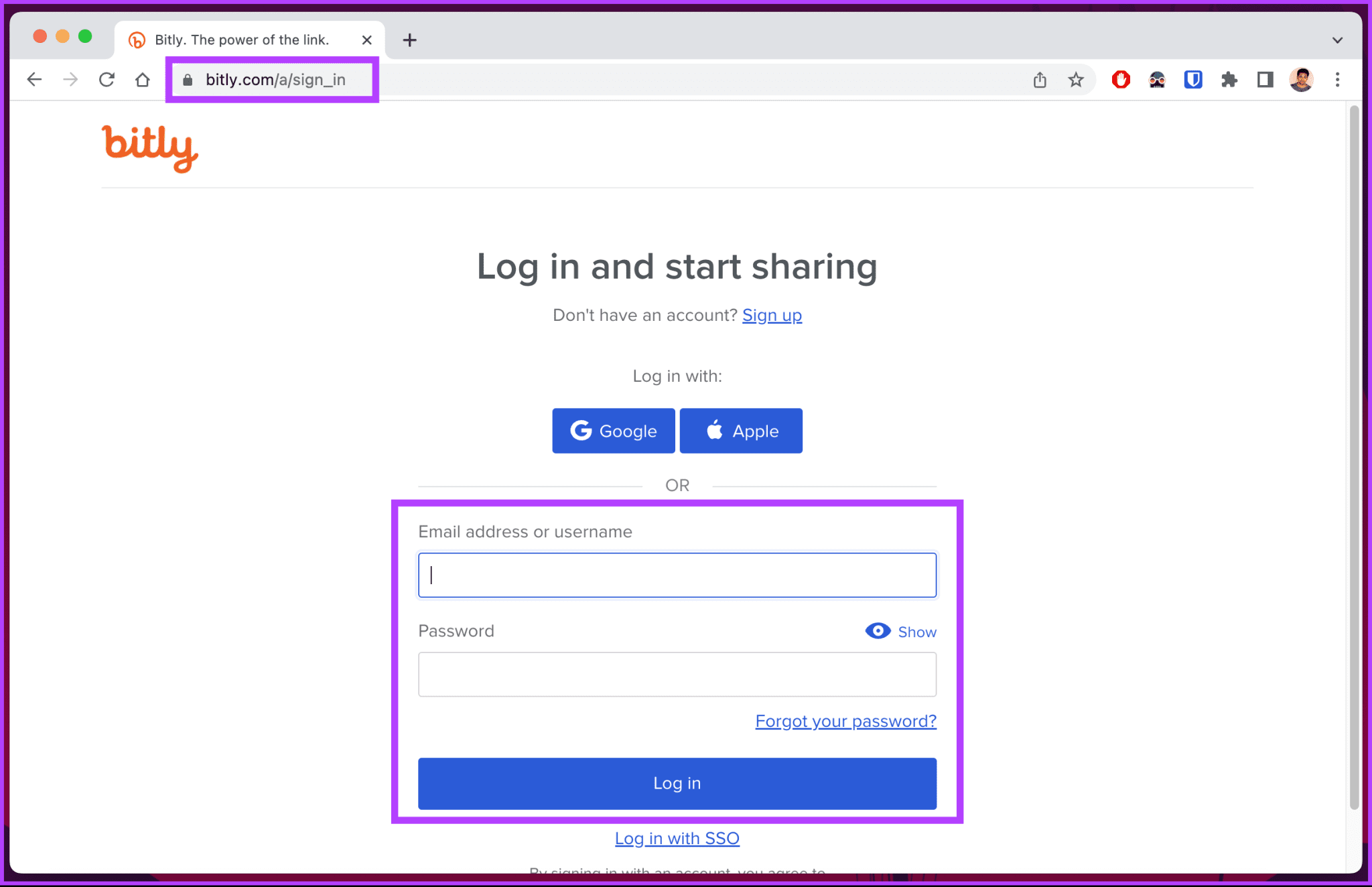The width and height of the screenshot is (1372, 887).
Task: Click the browser refresh icon
Action: coord(106,79)
